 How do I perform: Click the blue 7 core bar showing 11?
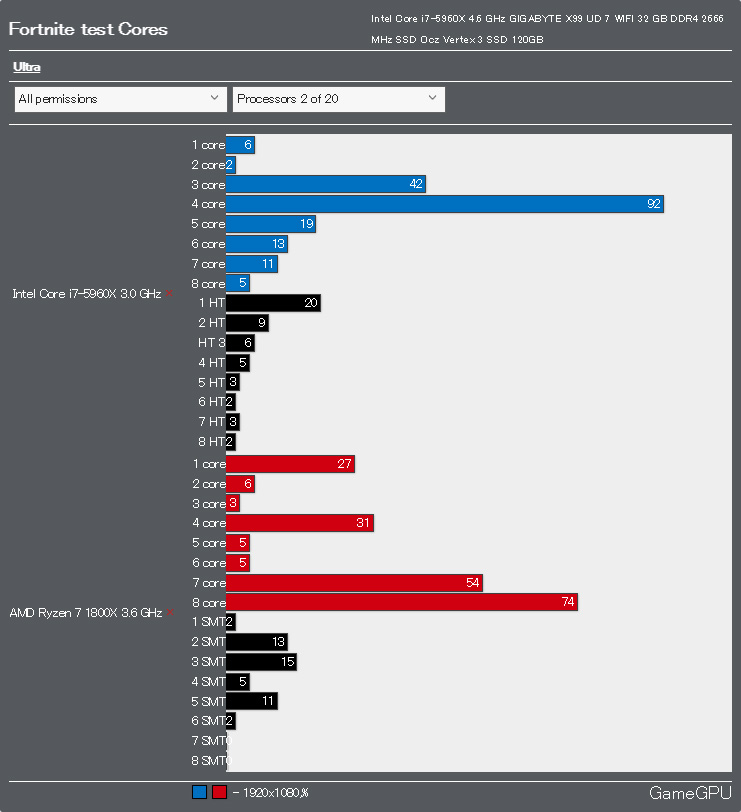pos(252,264)
